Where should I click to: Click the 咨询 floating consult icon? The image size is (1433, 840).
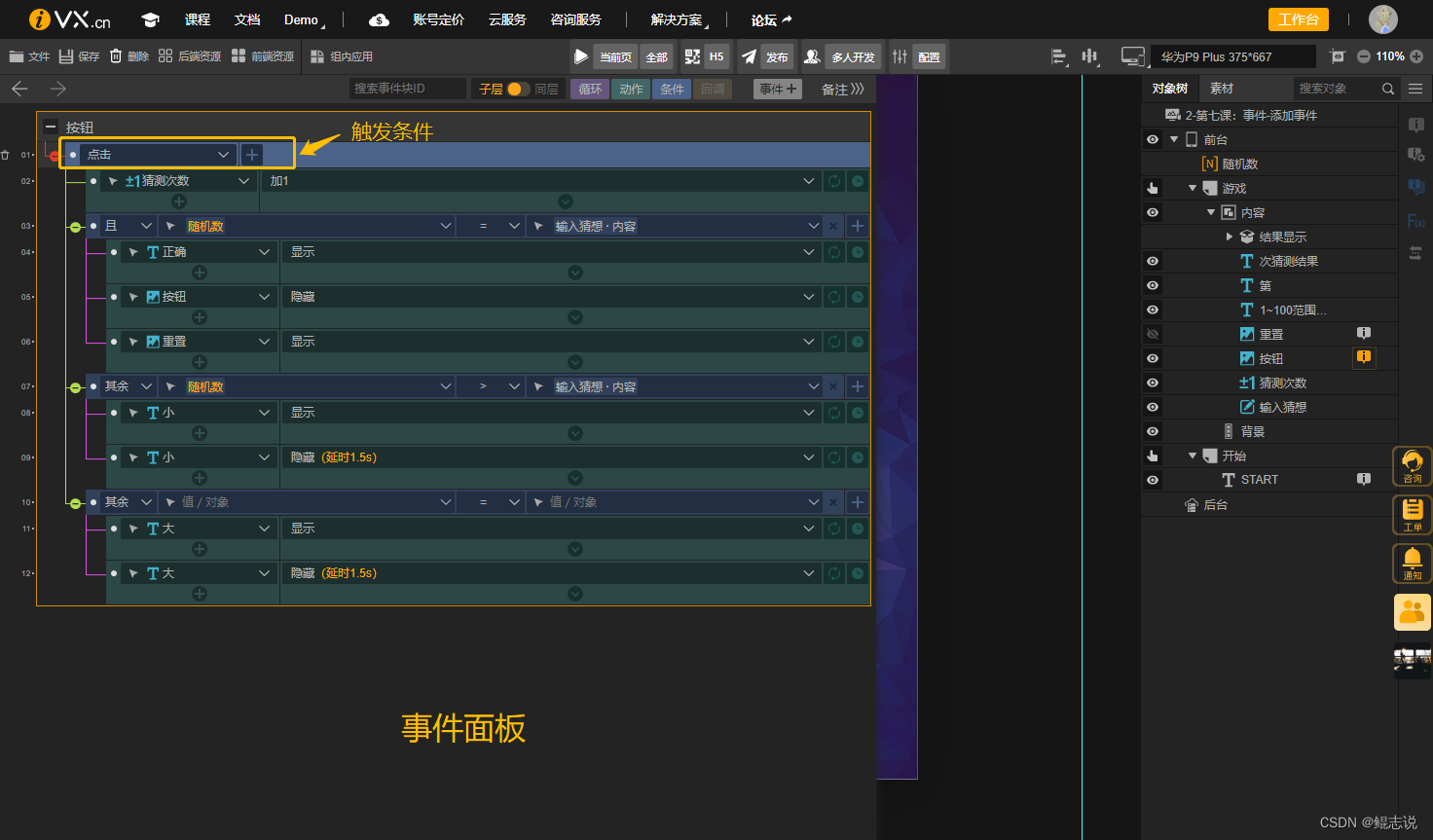coord(1413,466)
